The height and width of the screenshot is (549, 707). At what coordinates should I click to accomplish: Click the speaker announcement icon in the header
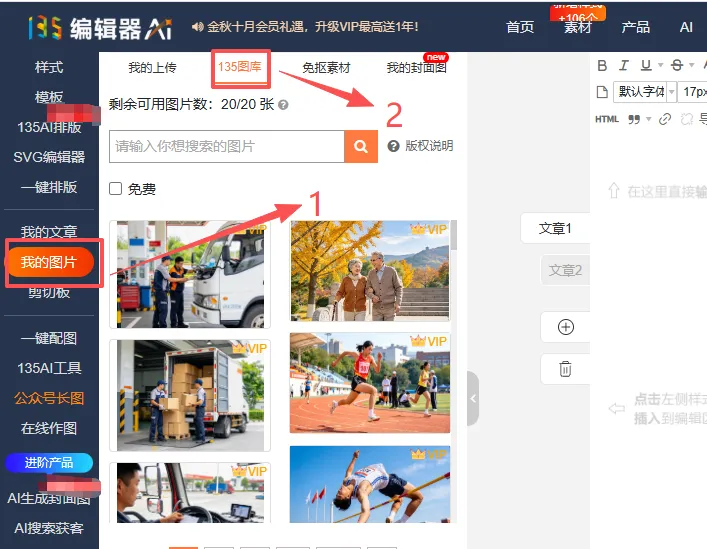(x=197, y=27)
